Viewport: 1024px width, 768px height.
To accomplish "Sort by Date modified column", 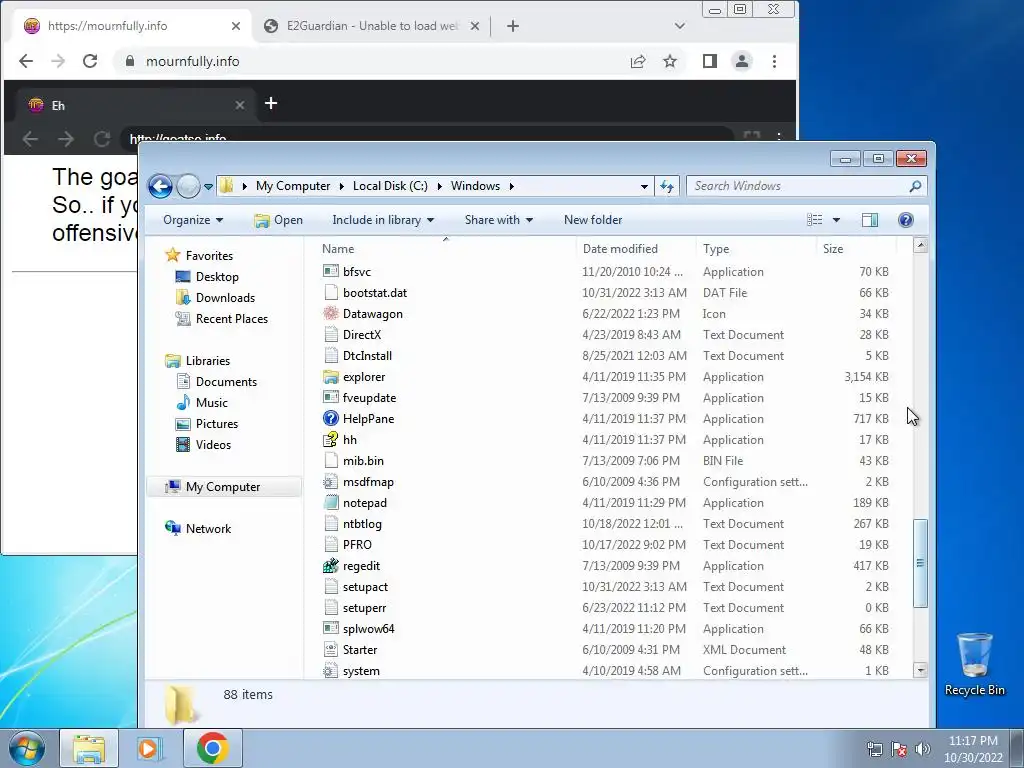I will pos(620,249).
